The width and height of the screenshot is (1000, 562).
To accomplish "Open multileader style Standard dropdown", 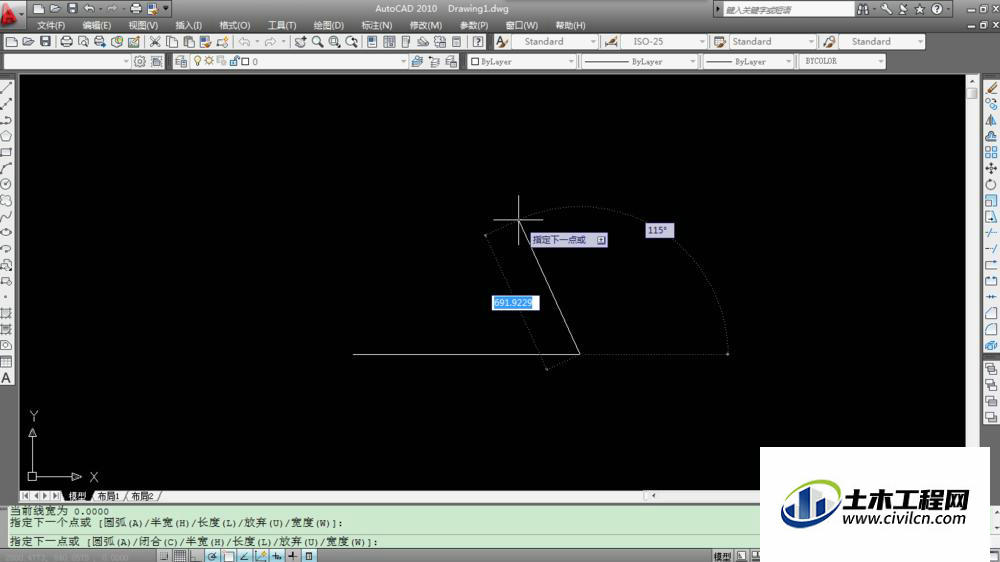I will point(920,41).
